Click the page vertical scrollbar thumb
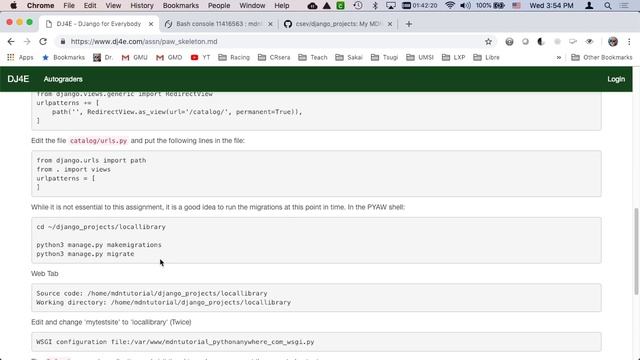Viewport: 640px width, 360px height. pyautogui.click(x=636, y=251)
